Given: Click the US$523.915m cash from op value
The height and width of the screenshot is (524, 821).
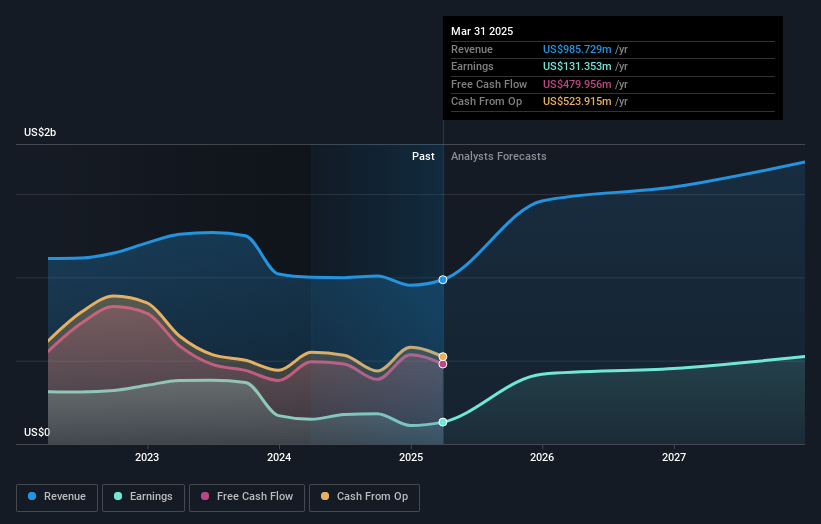Looking at the screenshot, I should pyautogui.click(x=577, y=102).
